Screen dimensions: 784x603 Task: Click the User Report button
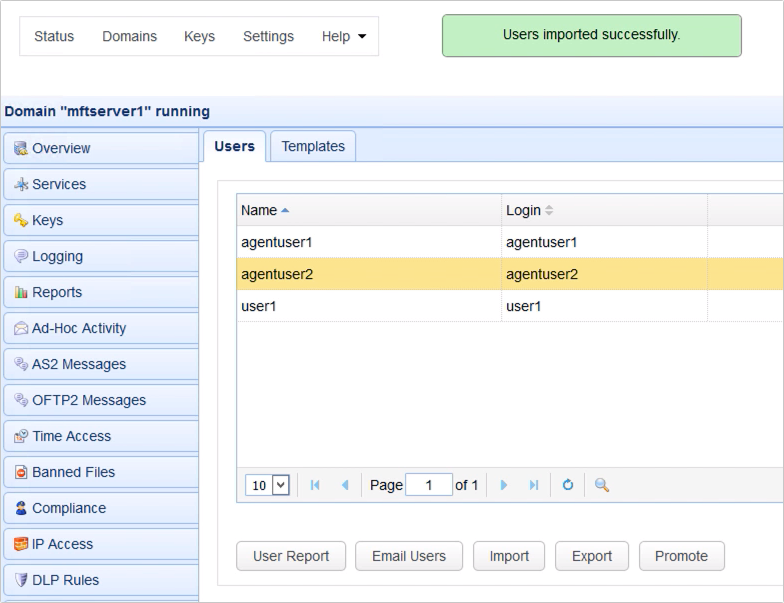[x=290, y=556]
